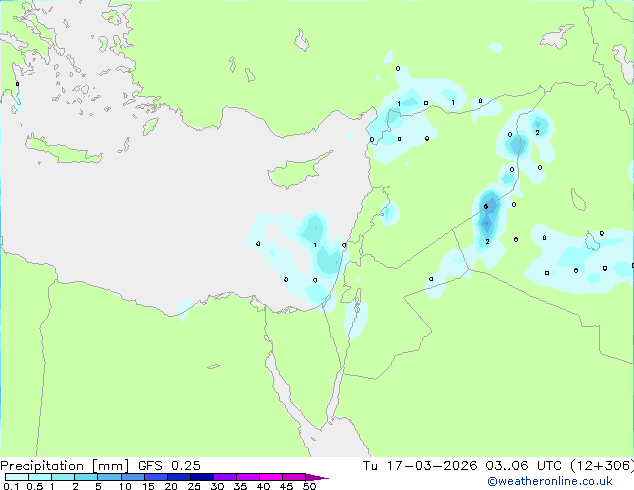Click the legend label "0.1"
Viewport: 634px width, 490px height.
[x=11, y=486]
